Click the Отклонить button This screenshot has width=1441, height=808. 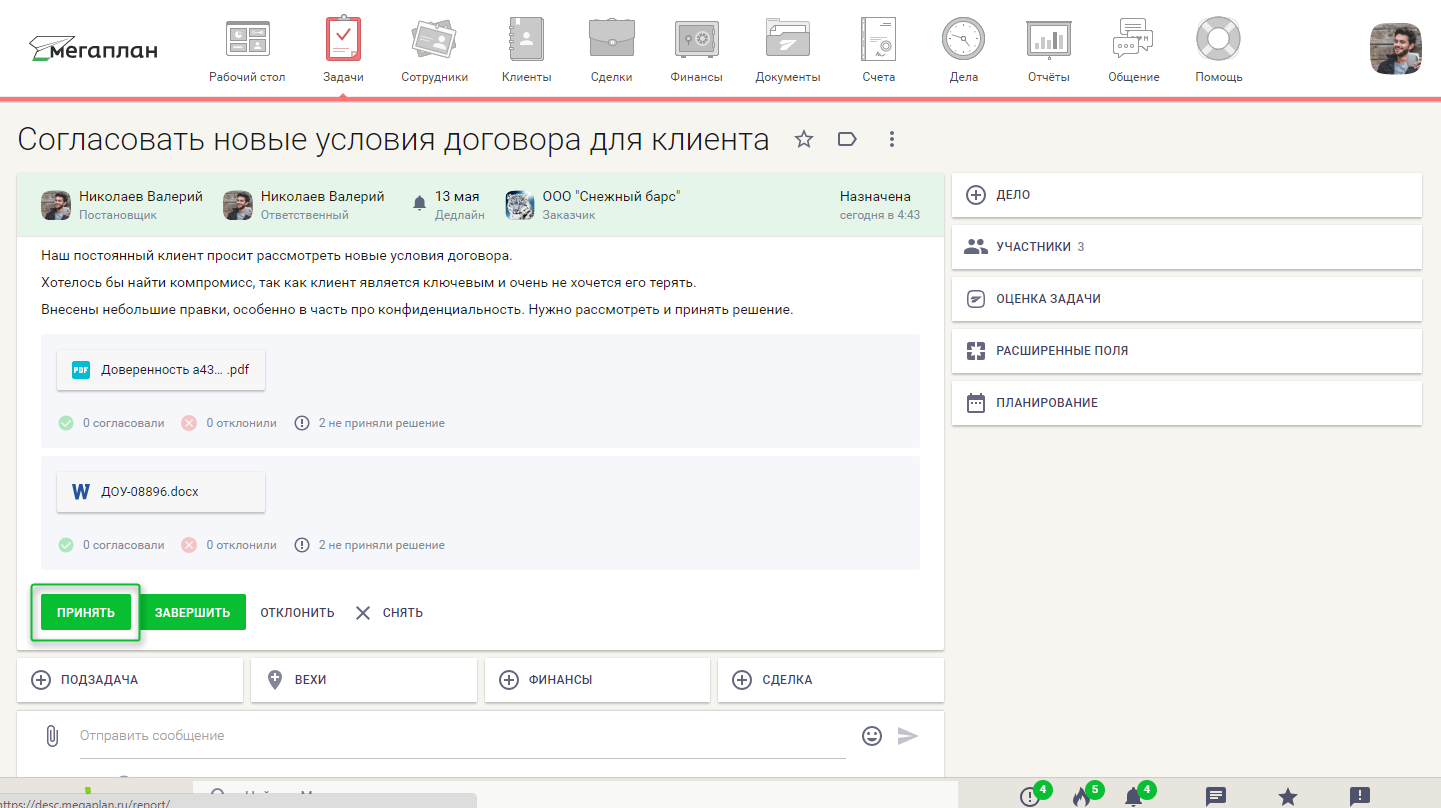[297, 612]
